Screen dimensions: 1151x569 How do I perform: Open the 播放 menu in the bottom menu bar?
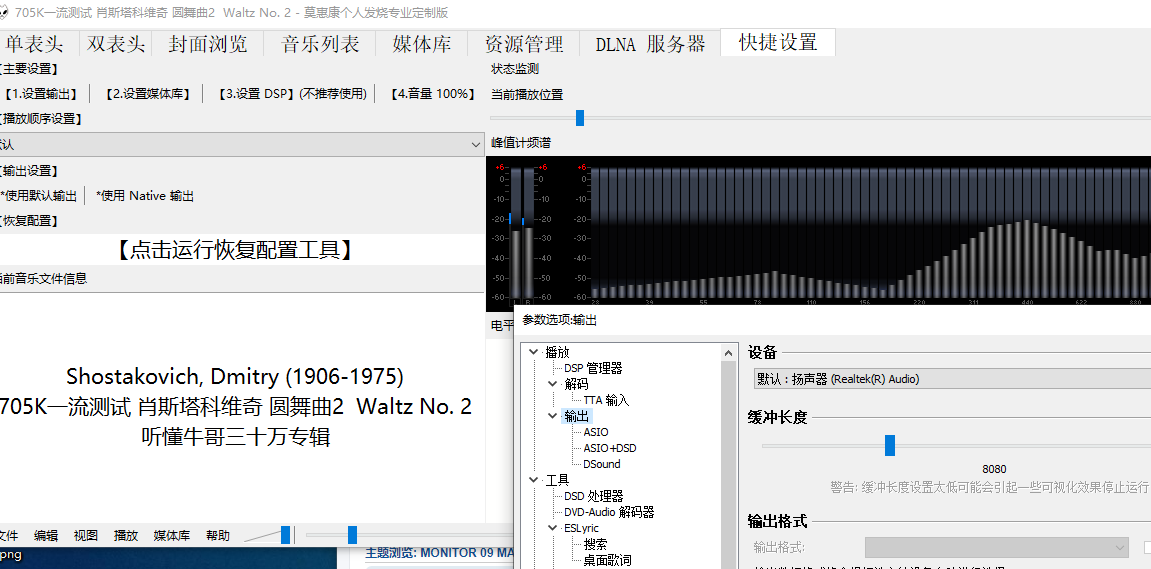126,536
